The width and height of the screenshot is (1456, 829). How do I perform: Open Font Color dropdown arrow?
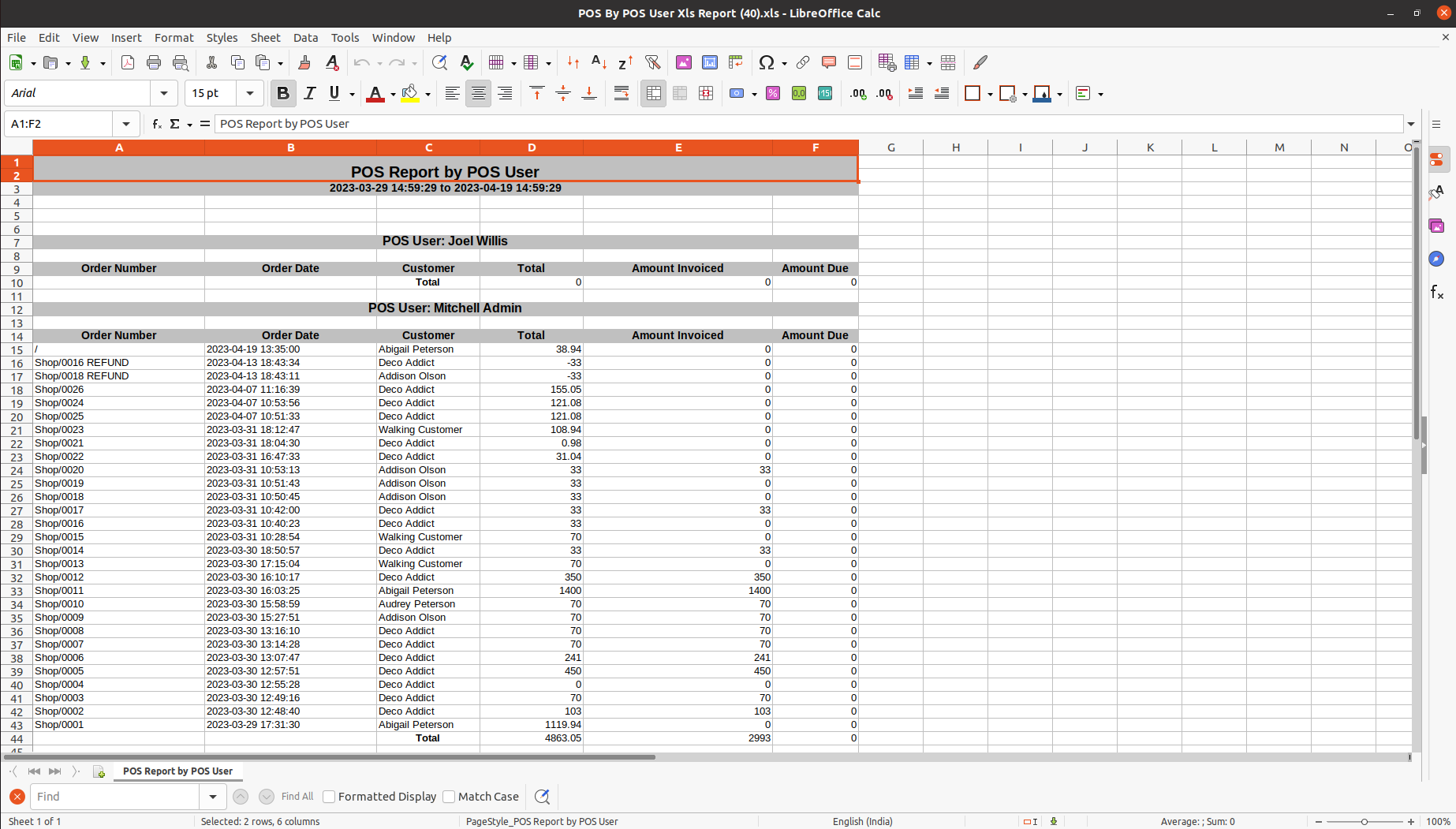(x=393, y=94)
